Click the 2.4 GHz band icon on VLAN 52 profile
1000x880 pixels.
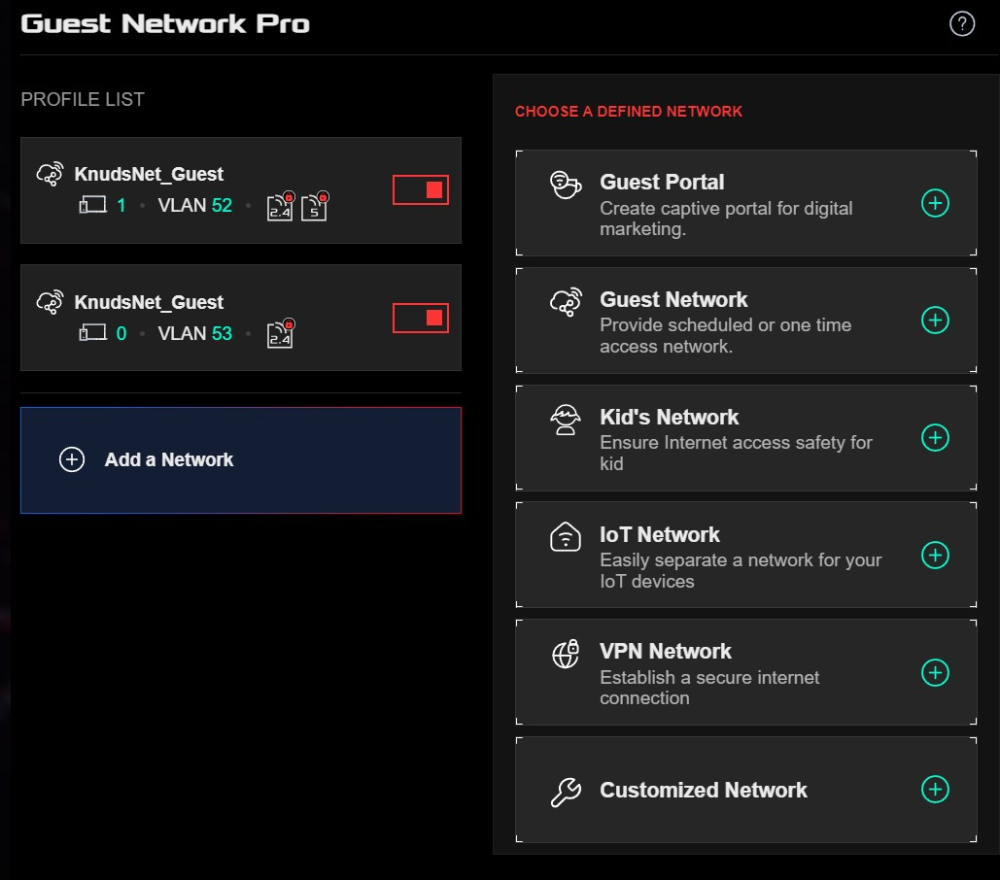tap(280, 206)
